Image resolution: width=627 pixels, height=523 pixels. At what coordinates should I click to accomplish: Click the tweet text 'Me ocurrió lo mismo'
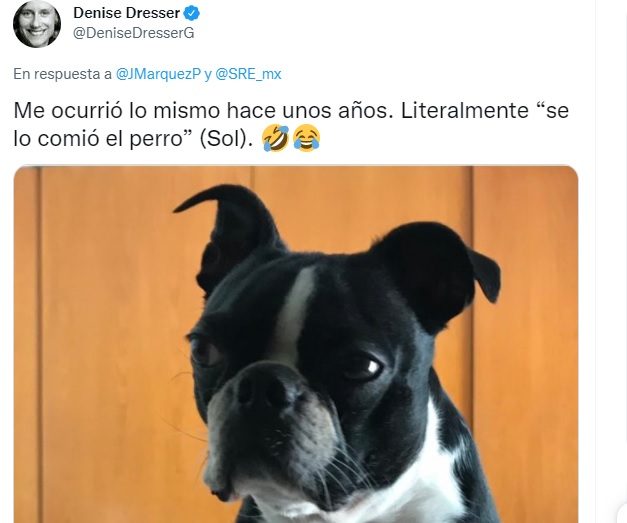(117, 110)
